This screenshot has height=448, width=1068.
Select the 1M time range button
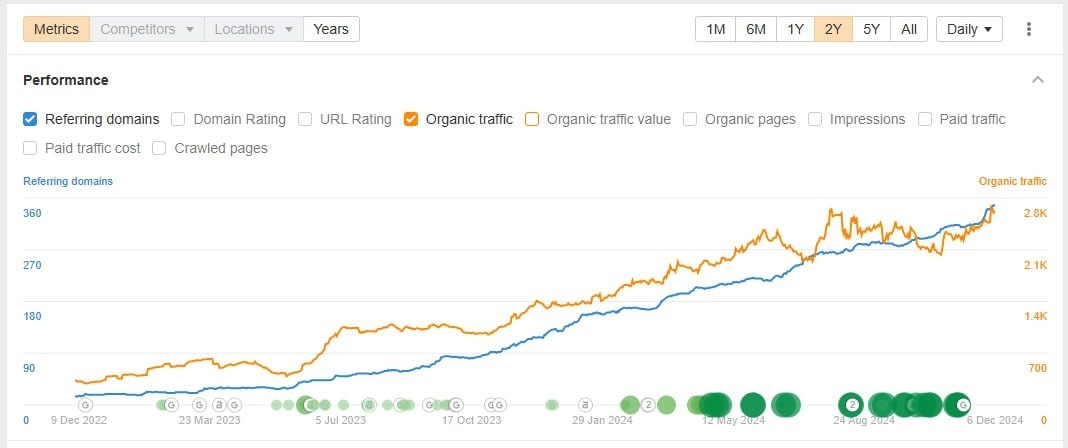tap(715, 29)
